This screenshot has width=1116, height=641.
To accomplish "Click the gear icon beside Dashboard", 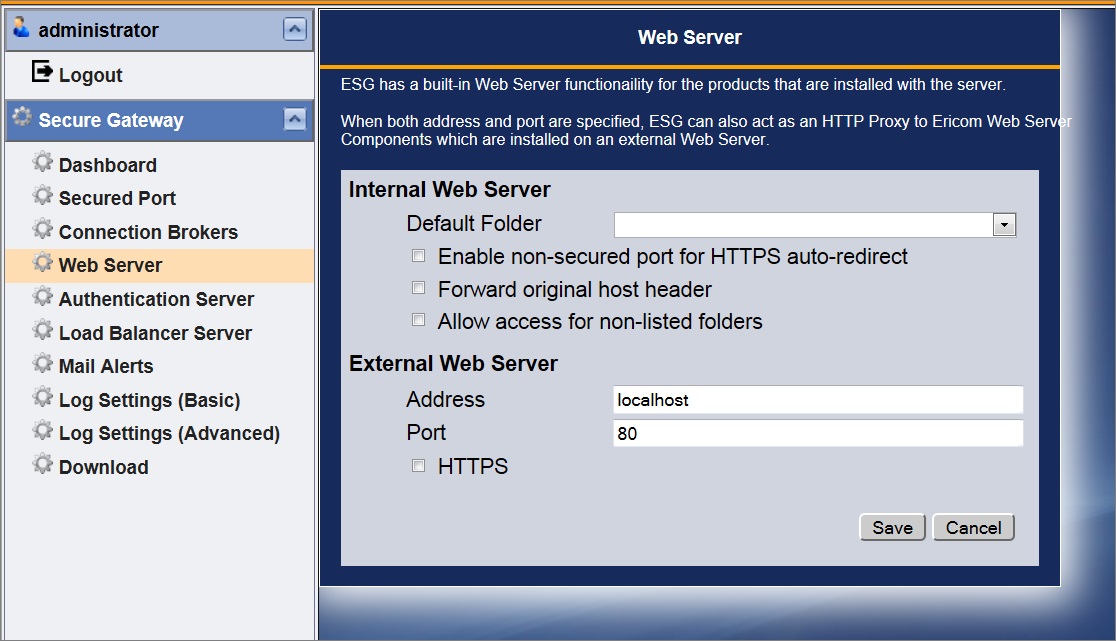I will tap(42, 162).
